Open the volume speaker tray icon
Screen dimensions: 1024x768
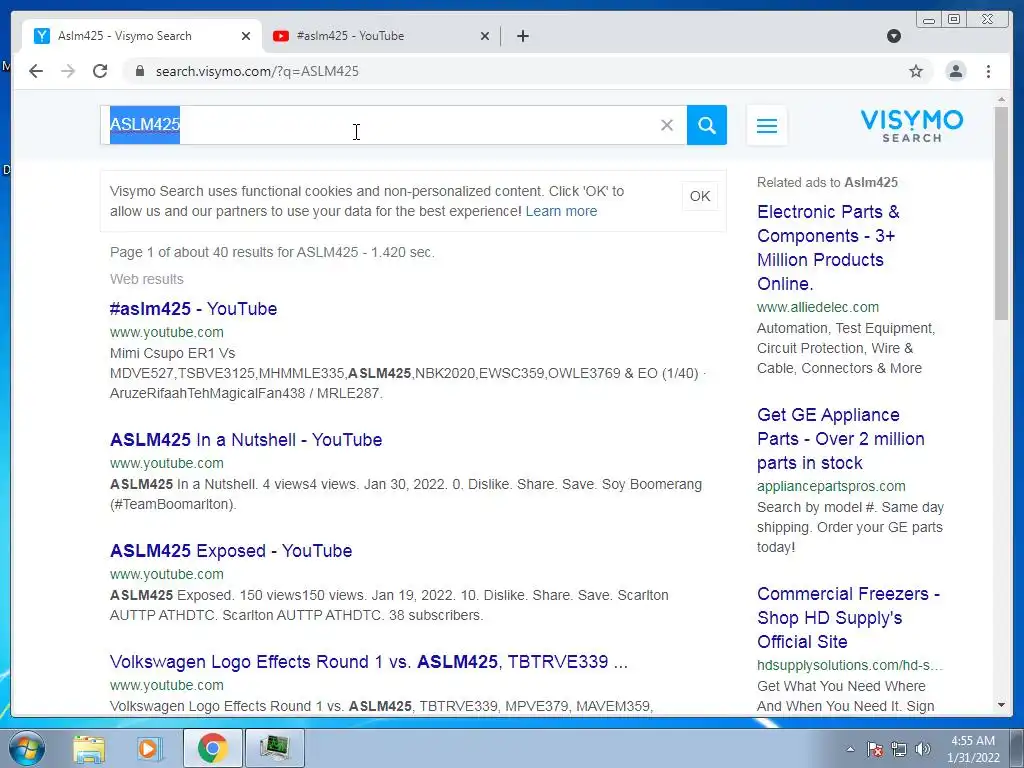click(923, 749)
